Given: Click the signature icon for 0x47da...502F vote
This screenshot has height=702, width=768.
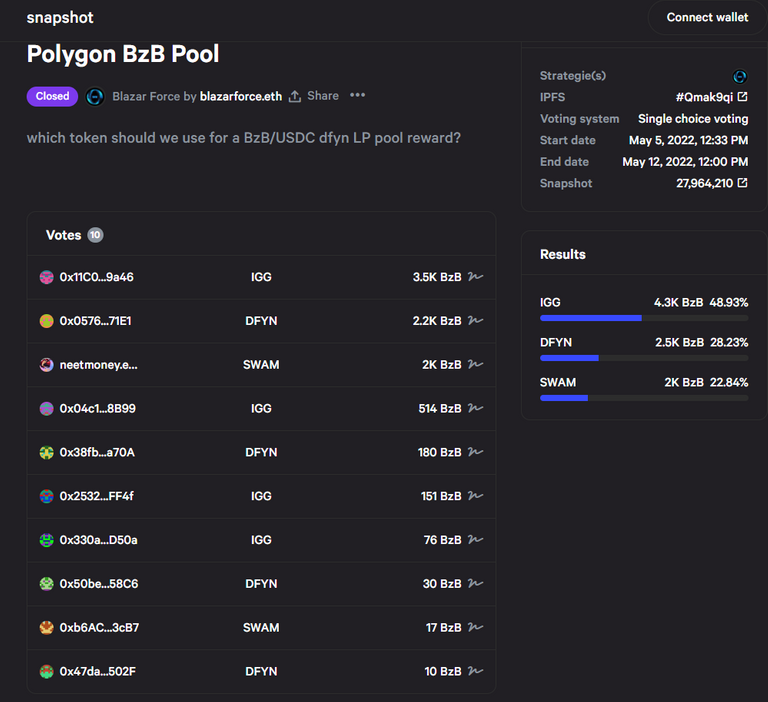Looking at the screenshot, I should tap(475, 671).
